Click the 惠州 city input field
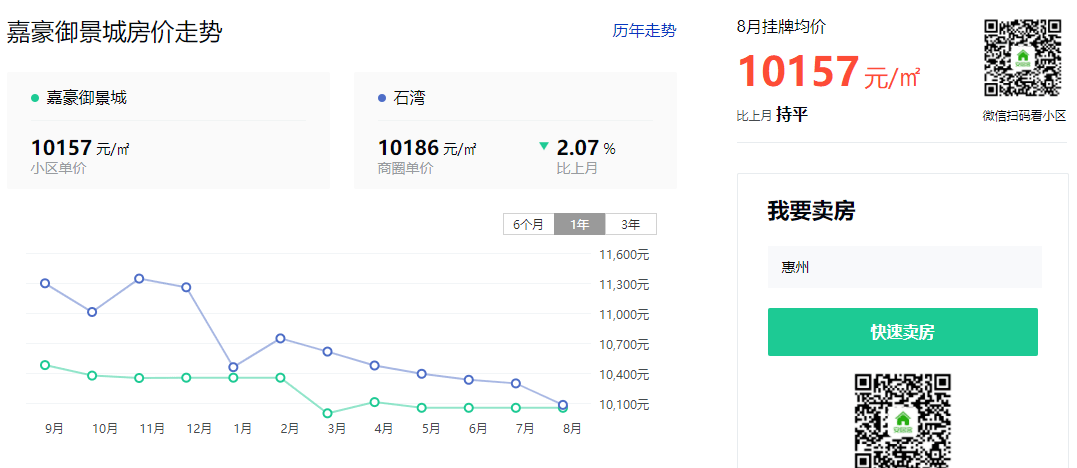Image resolution: width=1077 pixels, height=468 pixels. tap(904, 267)
